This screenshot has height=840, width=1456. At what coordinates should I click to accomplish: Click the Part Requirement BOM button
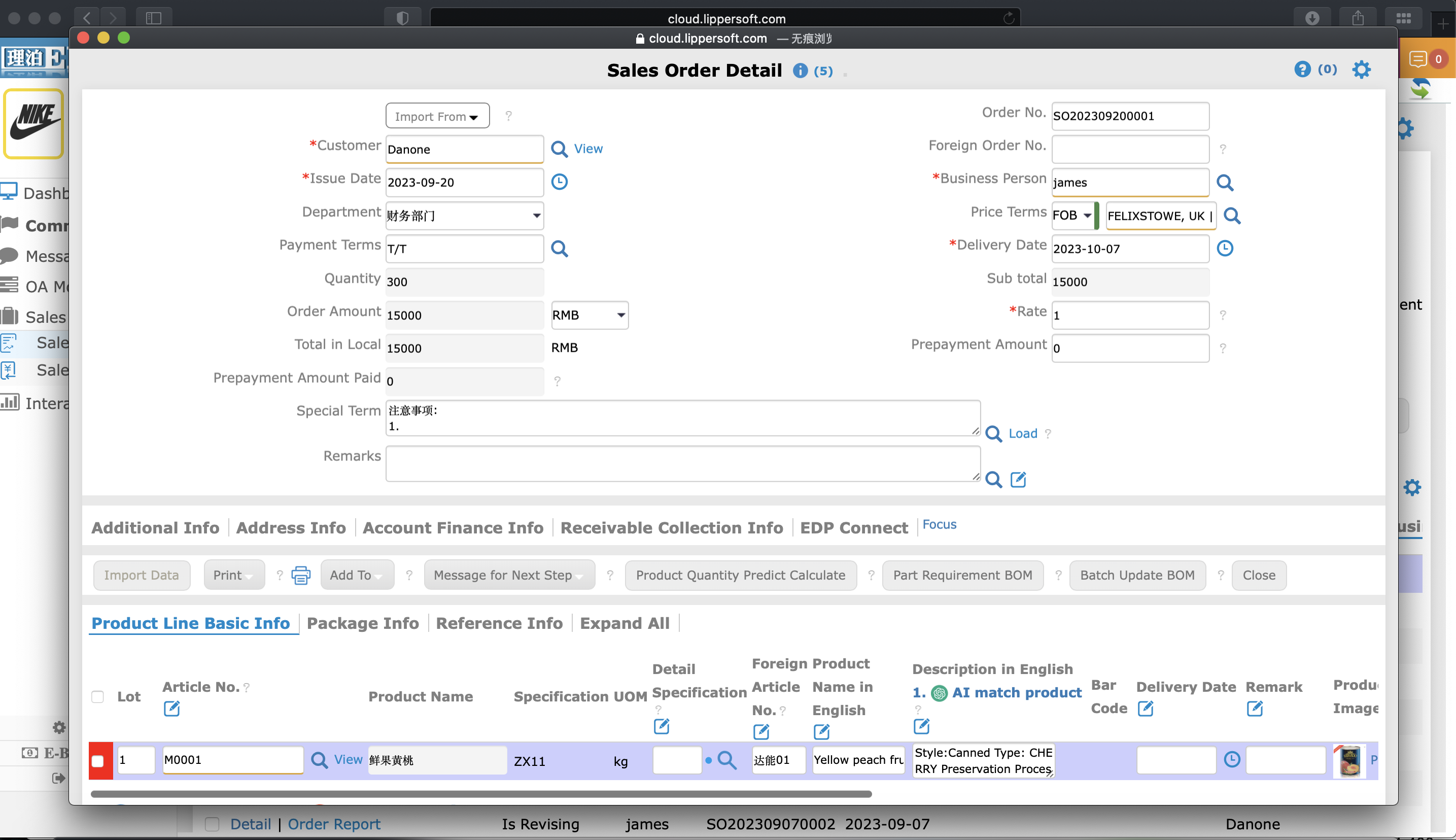pos(962,575)
